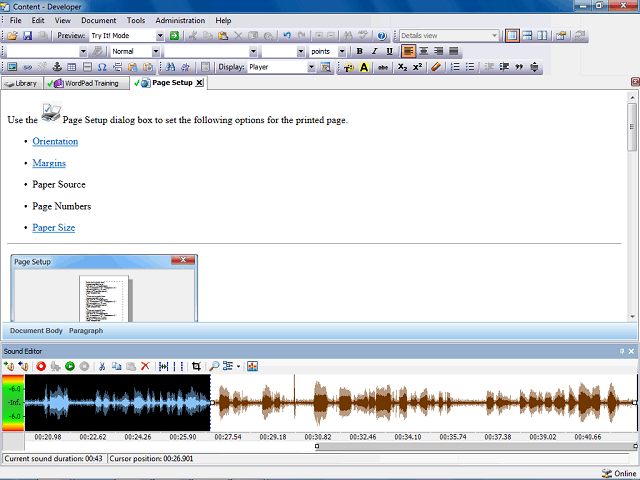Open the Tools menu
Viewport: 640px width, 480px height.
[x=136, y=20]
